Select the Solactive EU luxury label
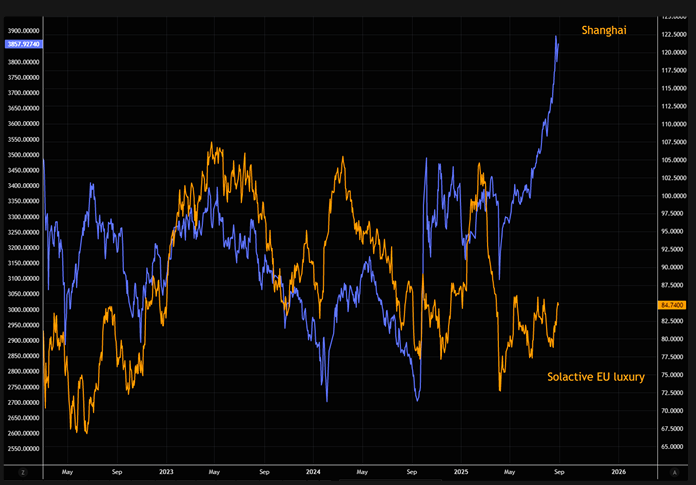The width and height of the screenshot is (696, 485). pyautogui.click(x=595, y=377)
